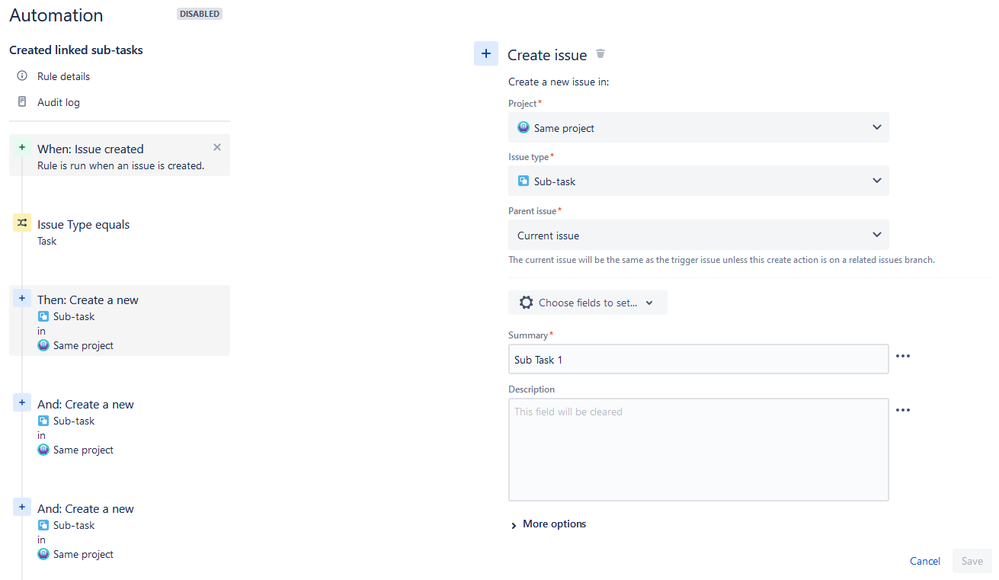Remove the Issue created trigger with X
Screen dimensions: 999x580
coord(217,146)
